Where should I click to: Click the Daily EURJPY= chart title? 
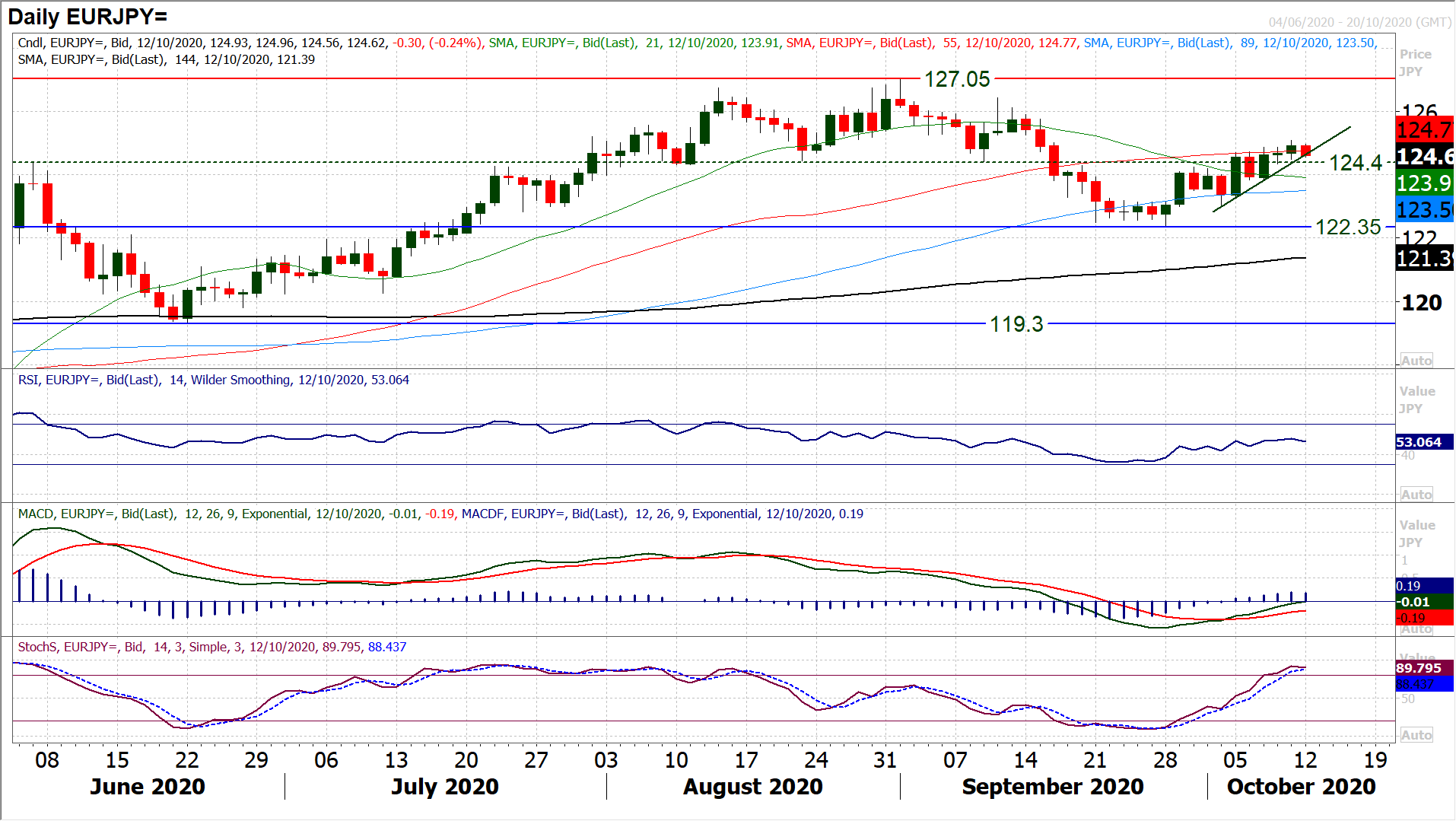[87, 16]
